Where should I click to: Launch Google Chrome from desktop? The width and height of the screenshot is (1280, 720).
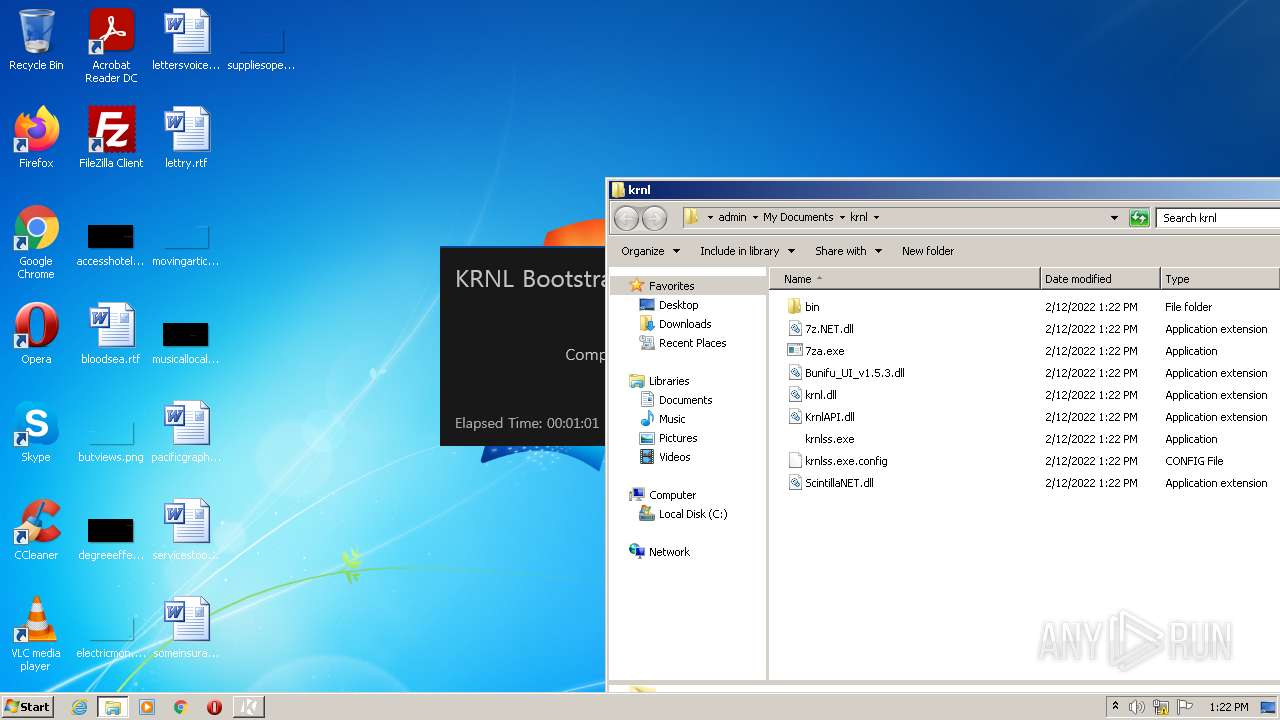(x=36, y=242)
